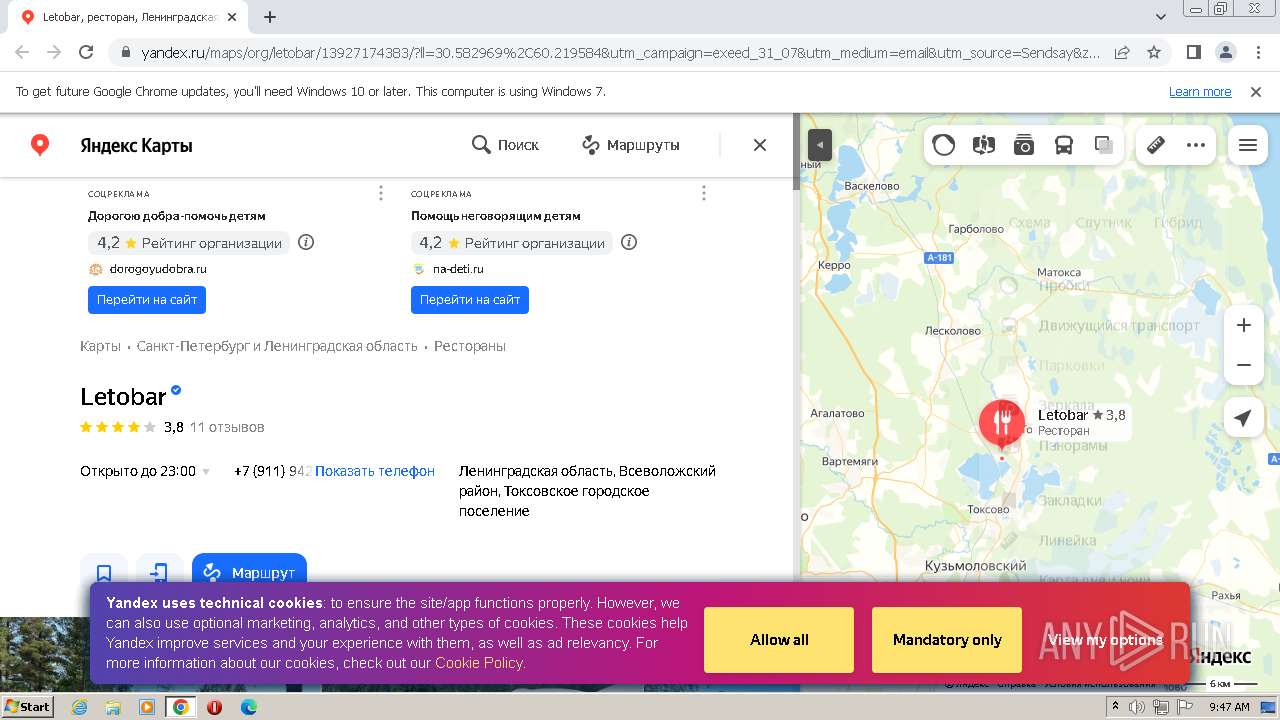The width and height of the screenshot is (1280, 720).
Task: Zoom out the map with minus button
Action: (x=1244, y=365)
